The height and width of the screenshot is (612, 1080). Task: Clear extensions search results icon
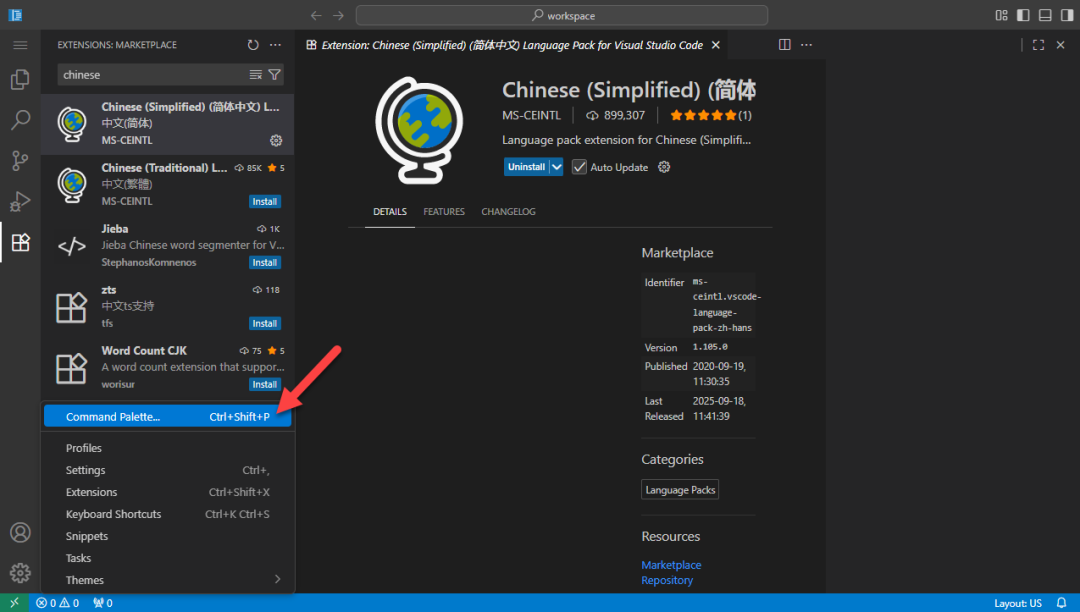tap(256, 75)
